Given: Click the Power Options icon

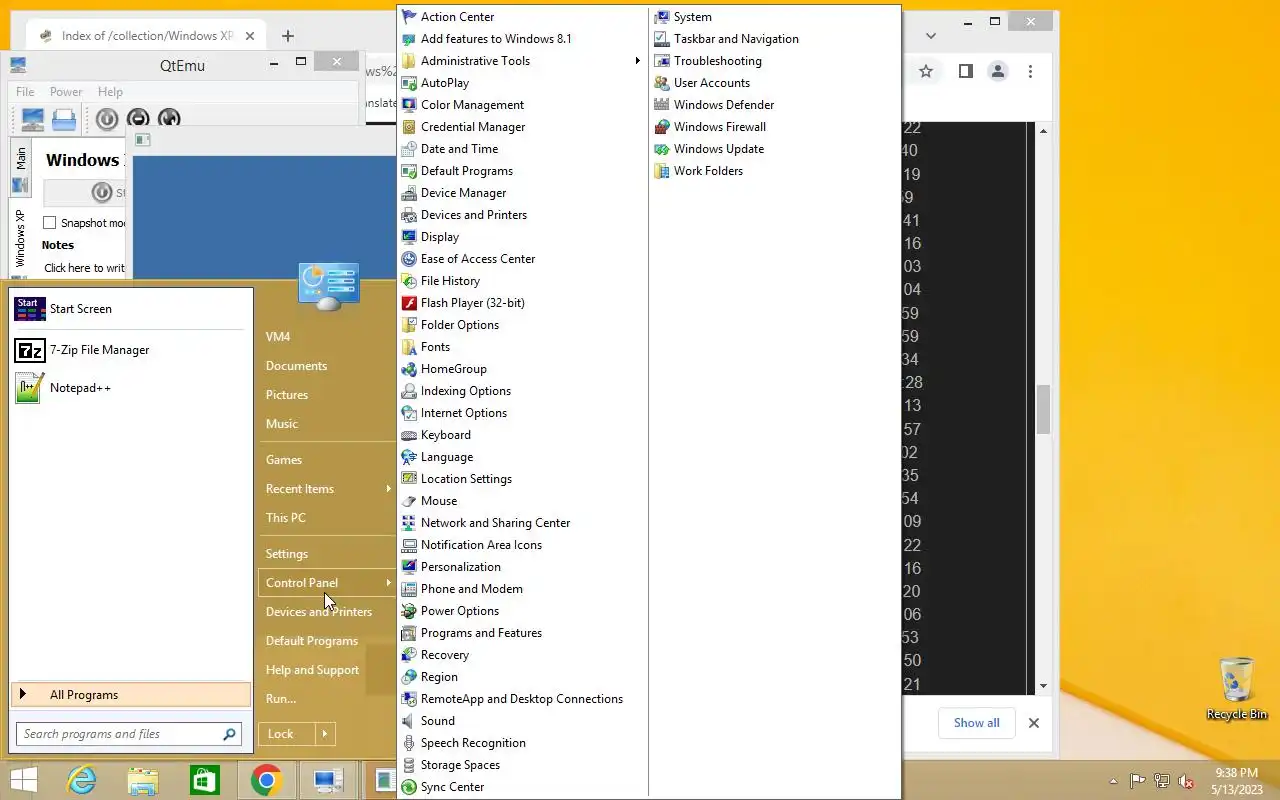Looking at the screenshot, I should click(408, 611).
